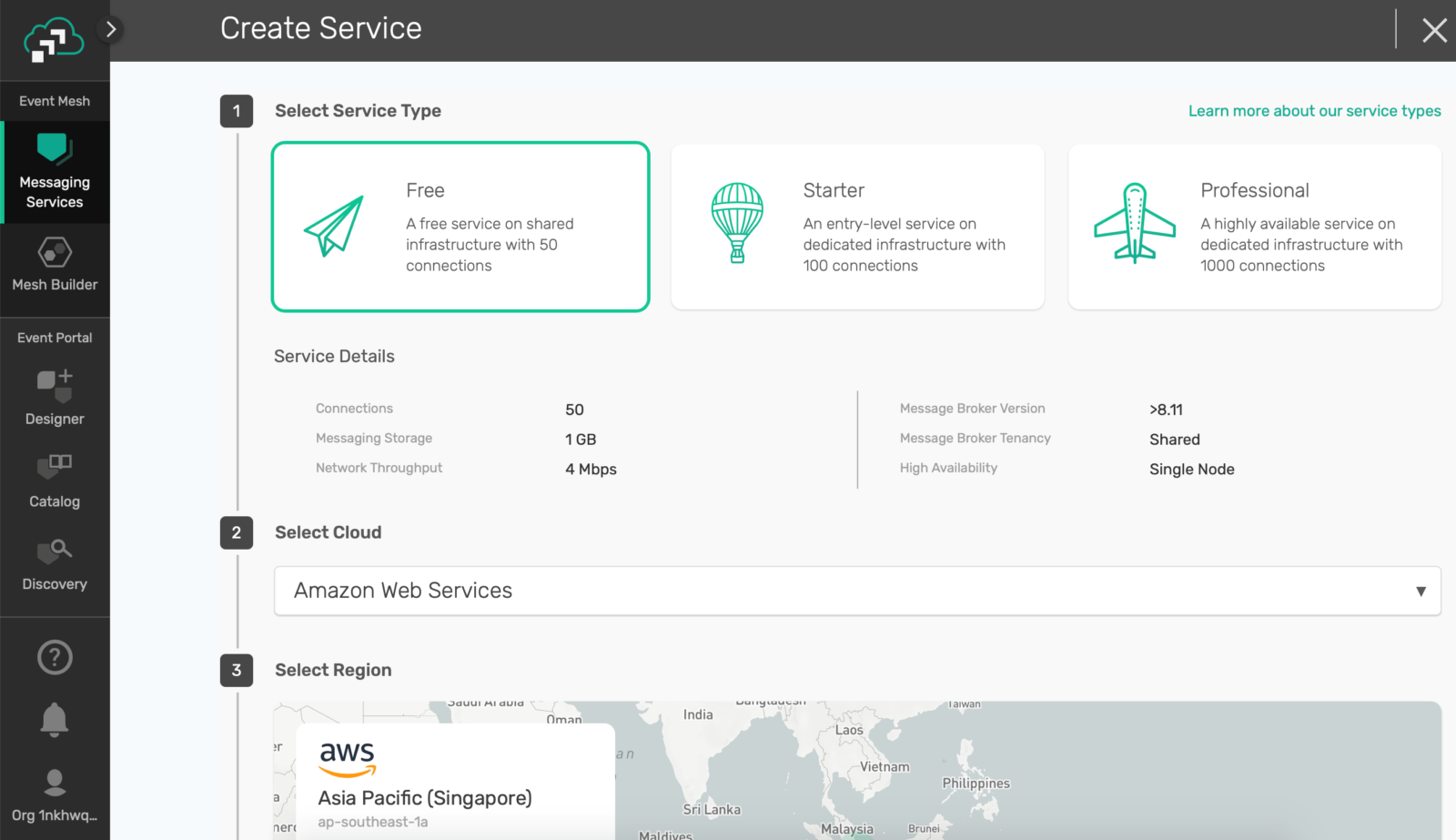Open the Designer tool in the sidebar
This screenshot has width=1456, height=840.
point(55,396)
